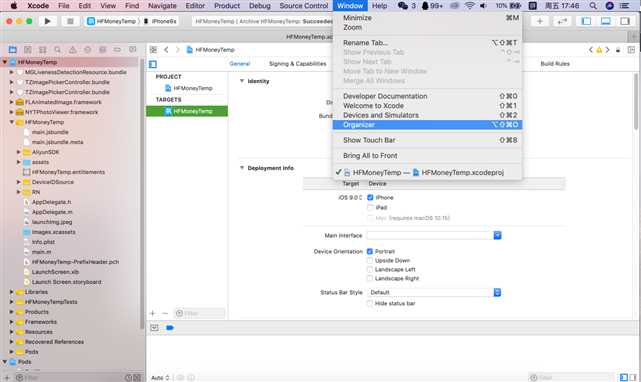Check the iPad device checkbox
The height and width of the screenshot is (382, 641).
[x=370, y=208]
